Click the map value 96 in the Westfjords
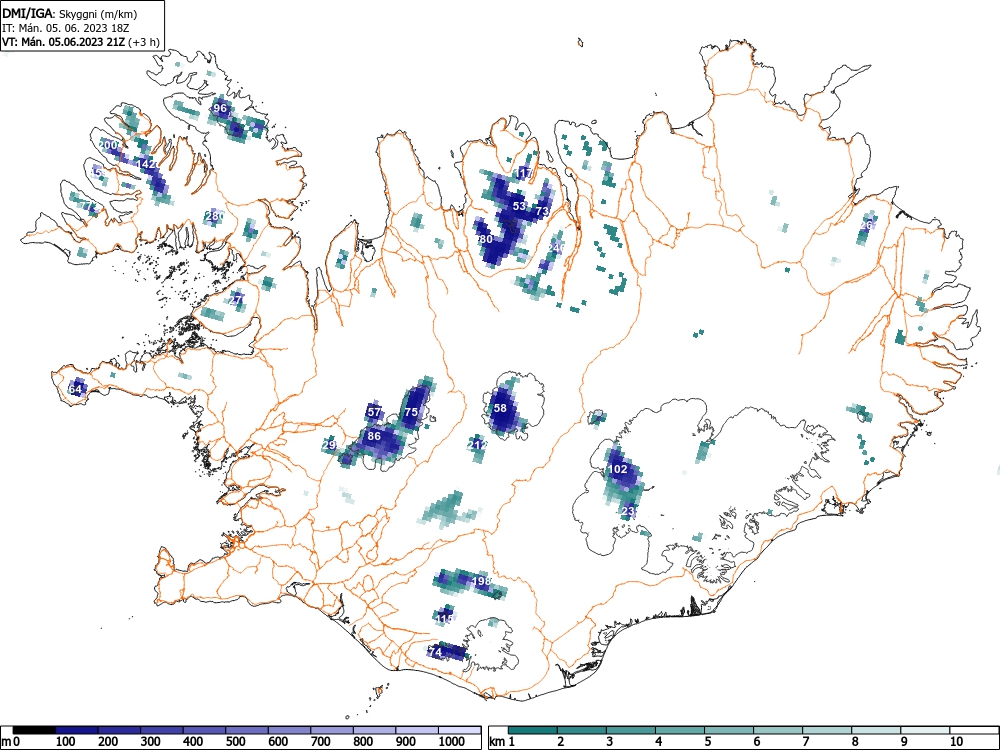Viewport: 1000px width, 750px height. coord(220,108)
